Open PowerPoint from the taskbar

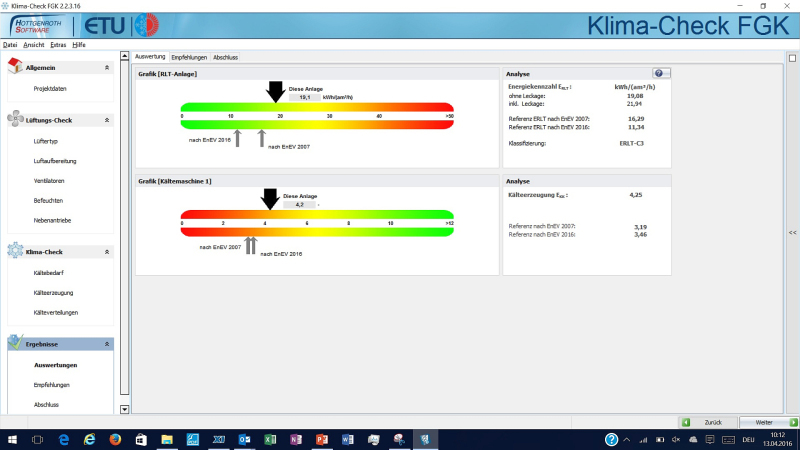[322, 439]
